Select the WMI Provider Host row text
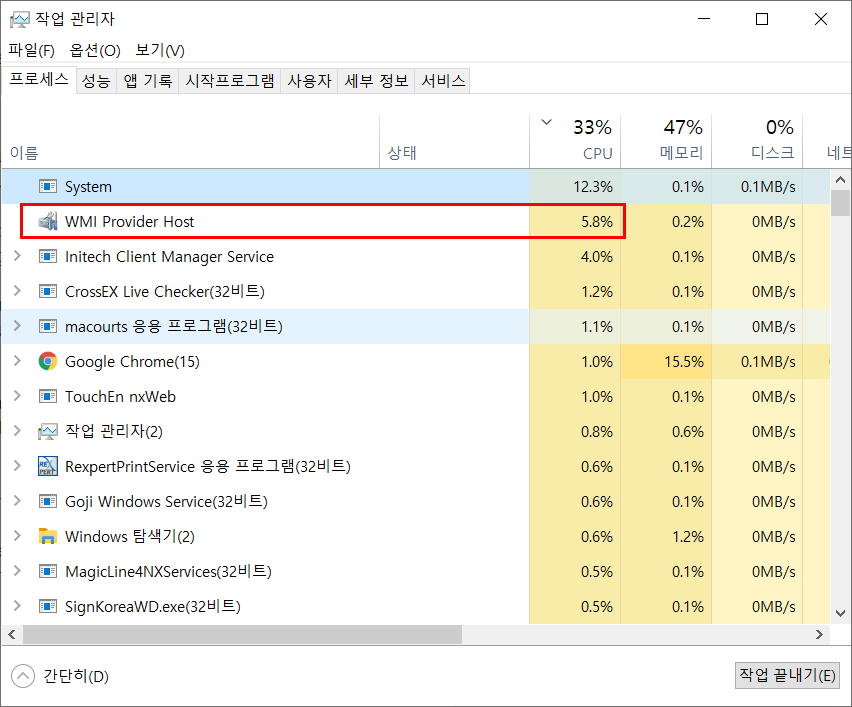The image size is (852, 707). pos(129,222)
